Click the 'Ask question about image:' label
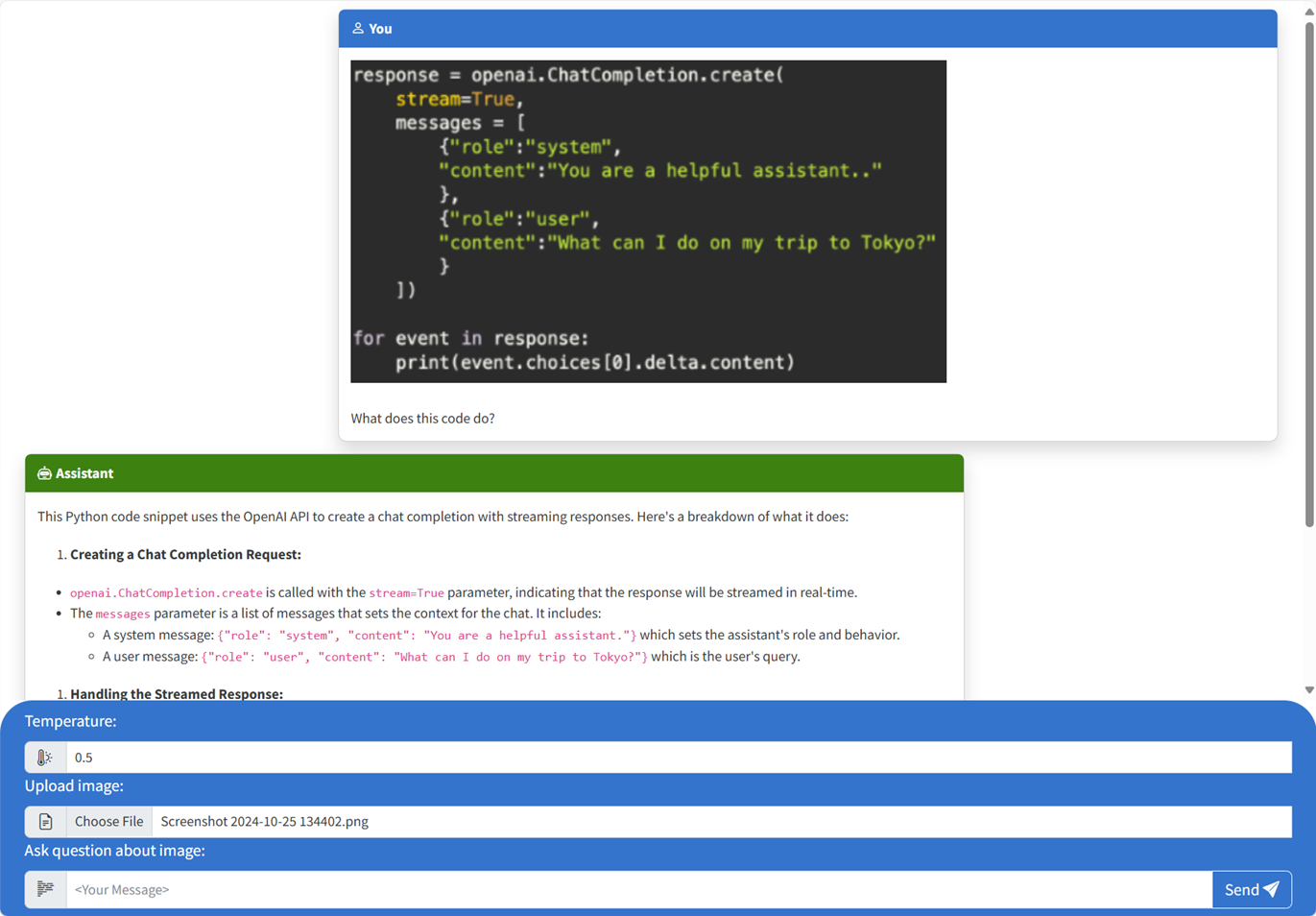Screen dimensions: 1316x916 [x=115, y=851]
